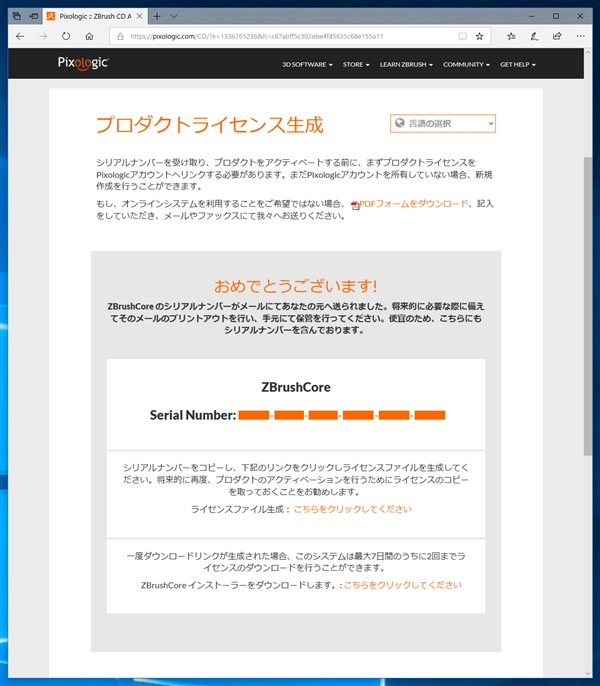Image resolution: width=600 pixels, height=686 pixels.
Task: Click the プロダクトライセンス生成 title
Action: 210,125
